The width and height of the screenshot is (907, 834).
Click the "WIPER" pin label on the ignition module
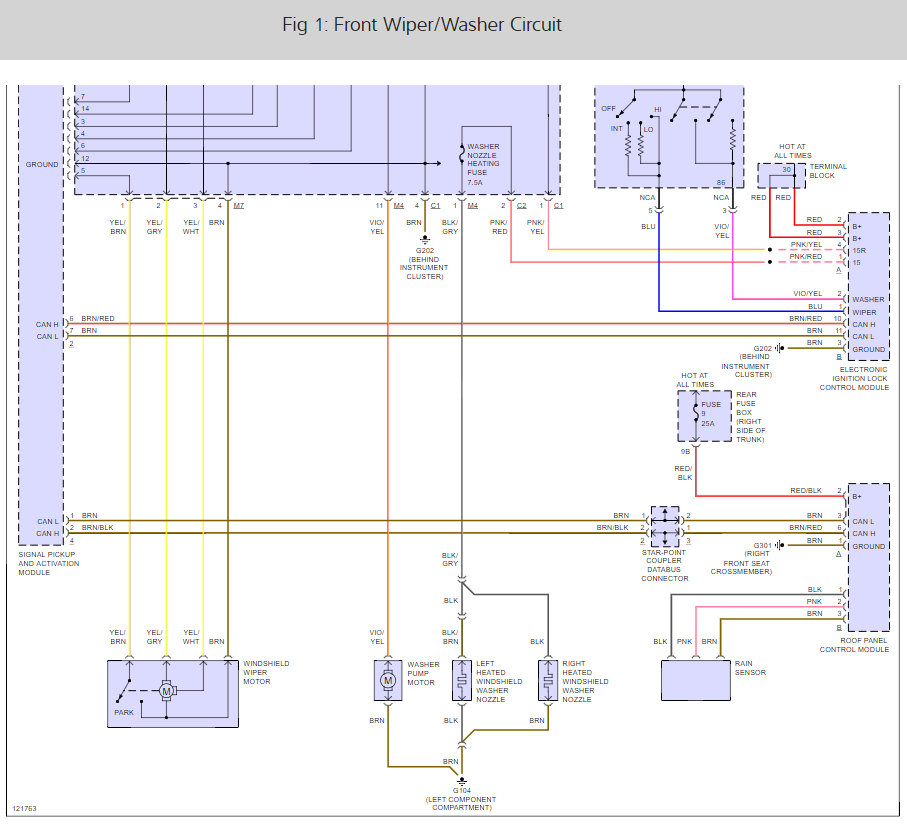coord(864,312)
